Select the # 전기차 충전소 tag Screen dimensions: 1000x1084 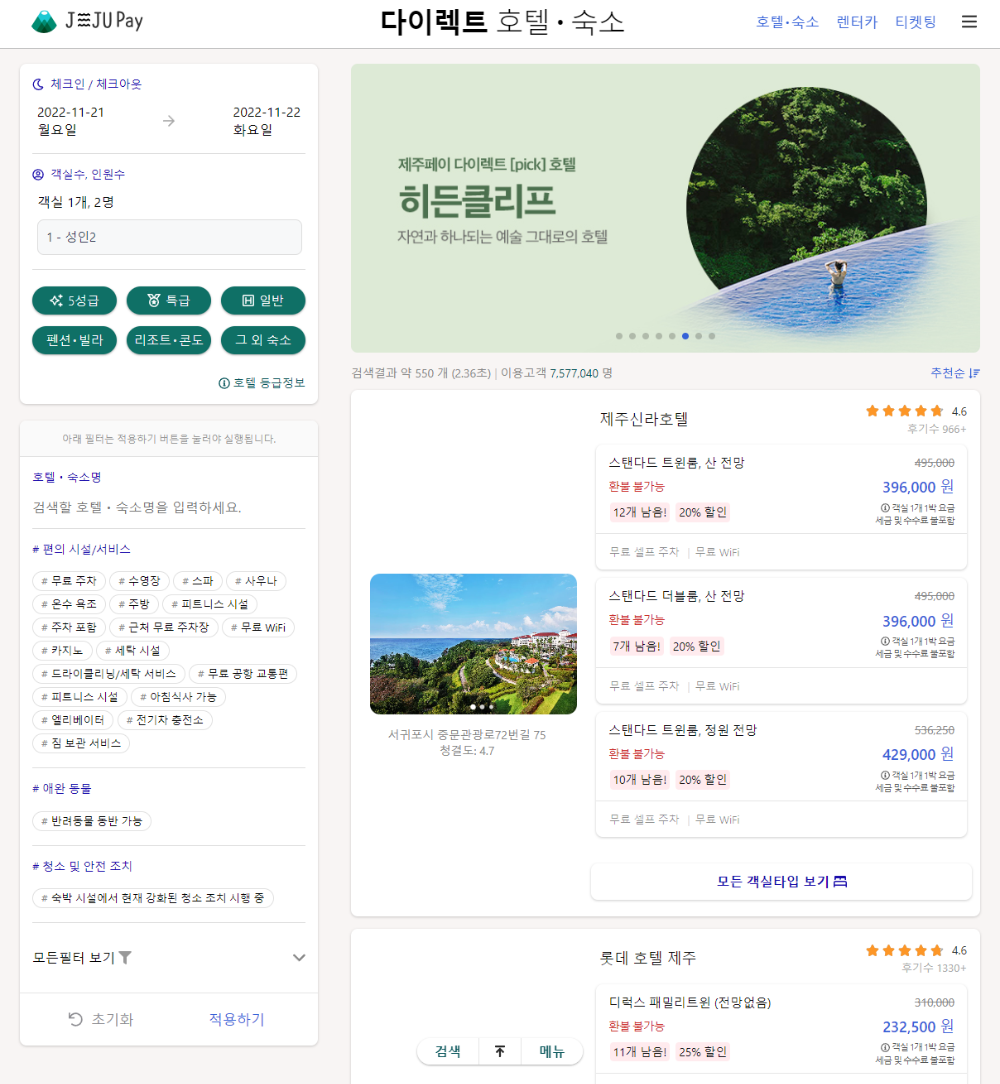click(165, 720)
